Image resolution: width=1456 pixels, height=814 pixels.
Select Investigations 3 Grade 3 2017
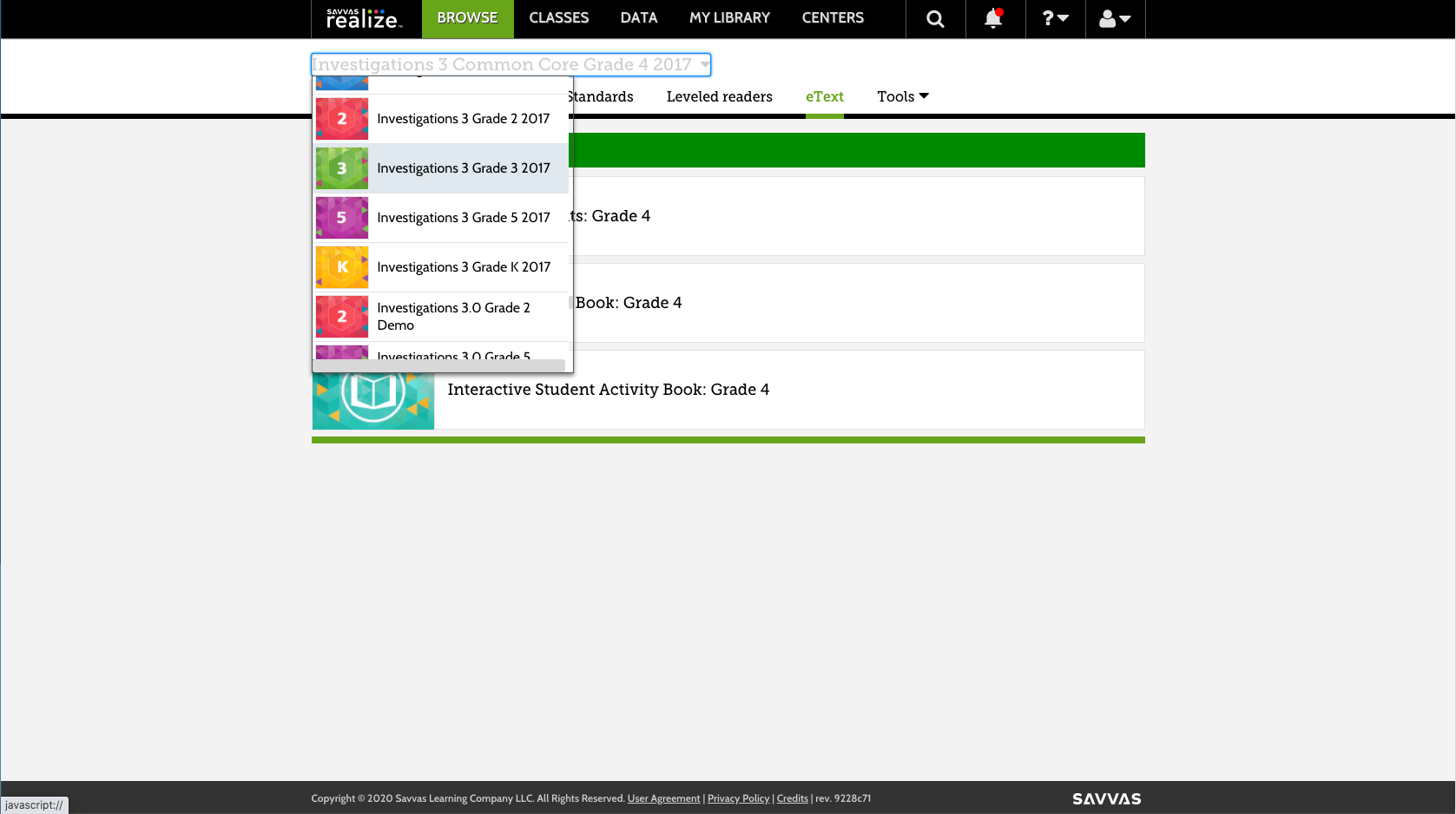coord(442,168)
